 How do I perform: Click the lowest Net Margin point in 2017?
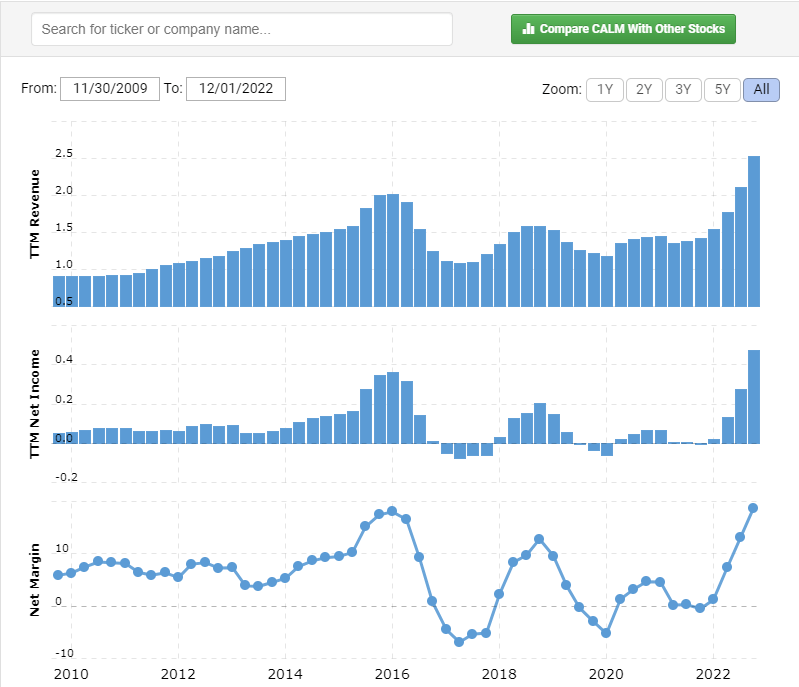pos(459,641)
